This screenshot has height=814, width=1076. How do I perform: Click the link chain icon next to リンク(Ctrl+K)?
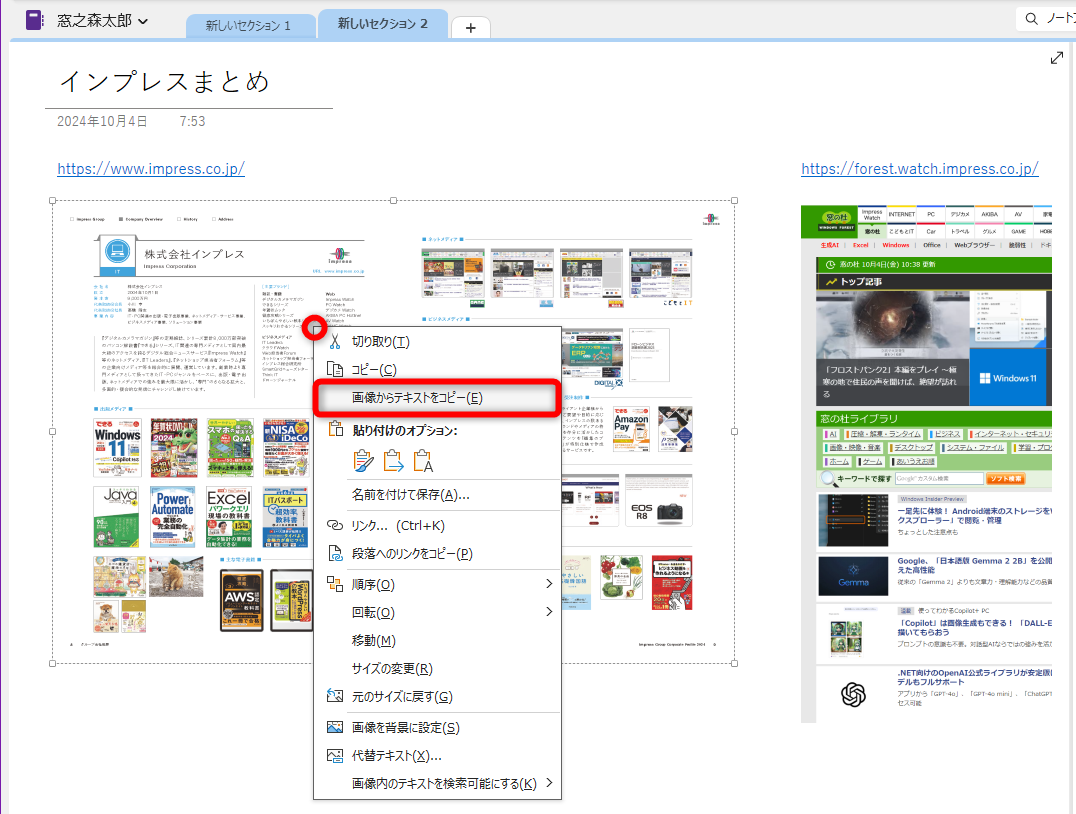click(337, 525)
